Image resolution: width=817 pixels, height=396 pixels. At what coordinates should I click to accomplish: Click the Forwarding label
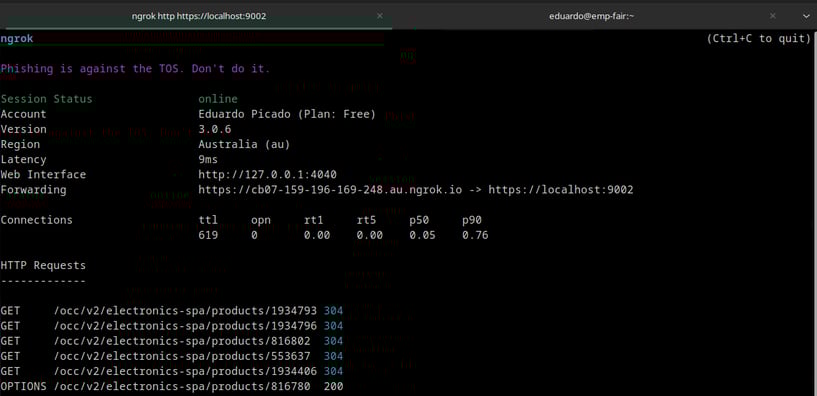(33, 190)
